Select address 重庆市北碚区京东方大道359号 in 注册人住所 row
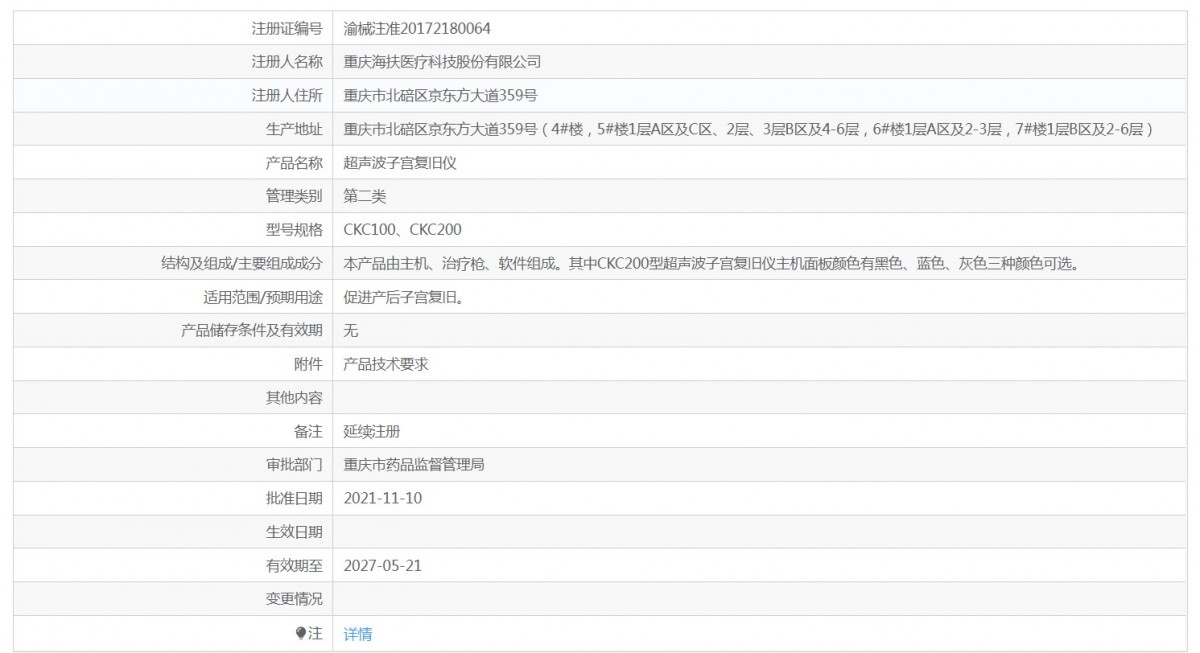 pos(441,96)
